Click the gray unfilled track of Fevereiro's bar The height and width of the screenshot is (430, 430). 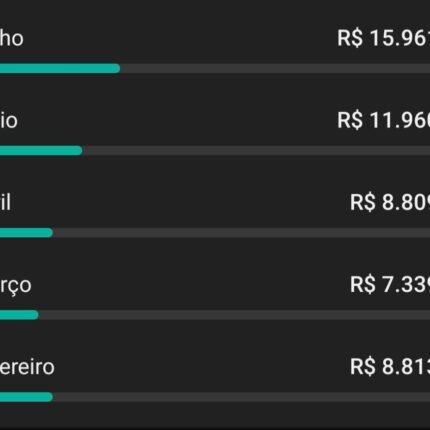coord(241,397)
